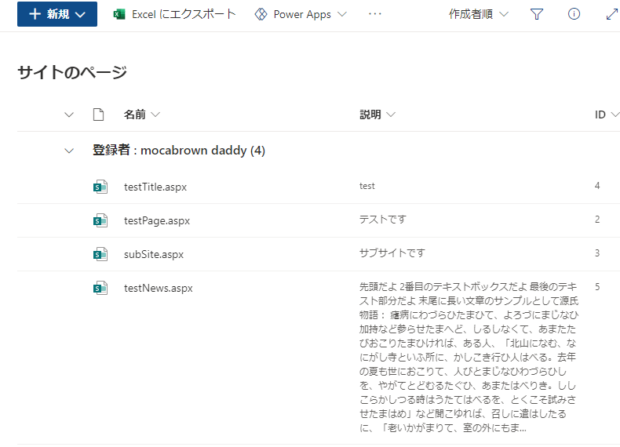The image size is (620, 447).
Task: Click the 登録者 : mocabrown daddy (4) group label
Action: click(x=179, y=150)
